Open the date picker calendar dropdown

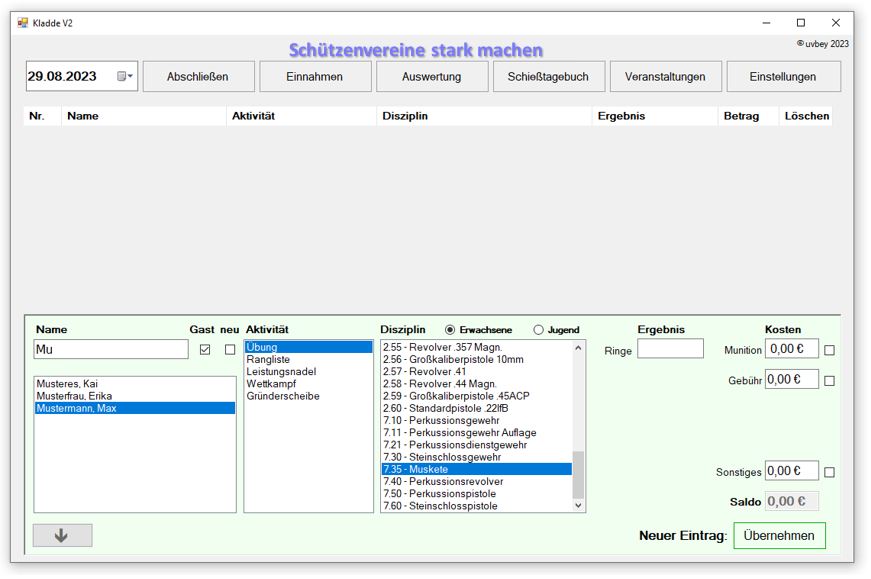(x=125, y=76)
